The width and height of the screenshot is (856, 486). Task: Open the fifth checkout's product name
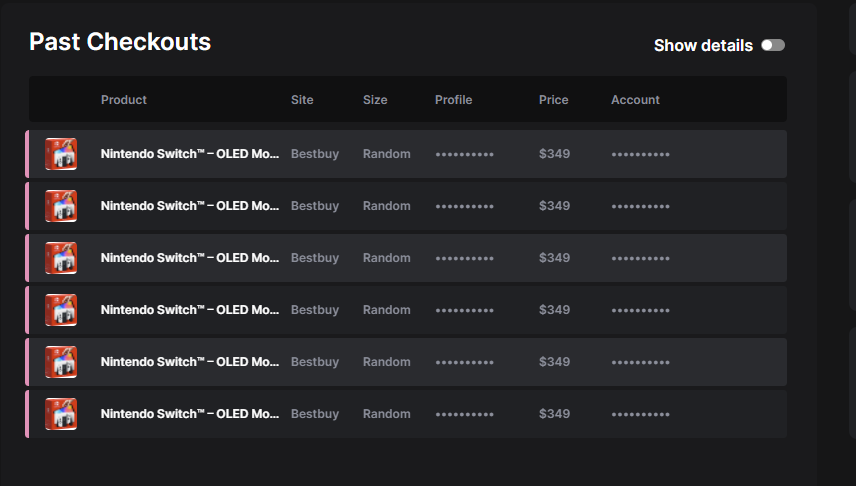coord(190,361)
